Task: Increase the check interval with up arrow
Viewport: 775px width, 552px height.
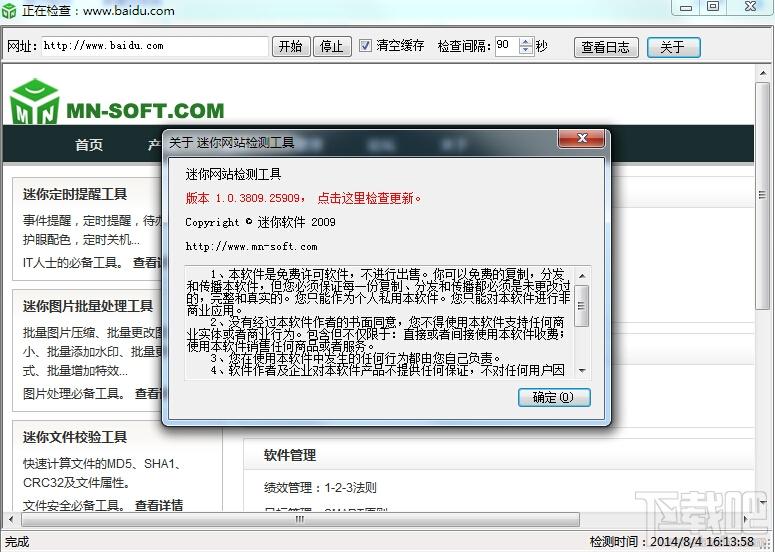Action: [526, 42]
